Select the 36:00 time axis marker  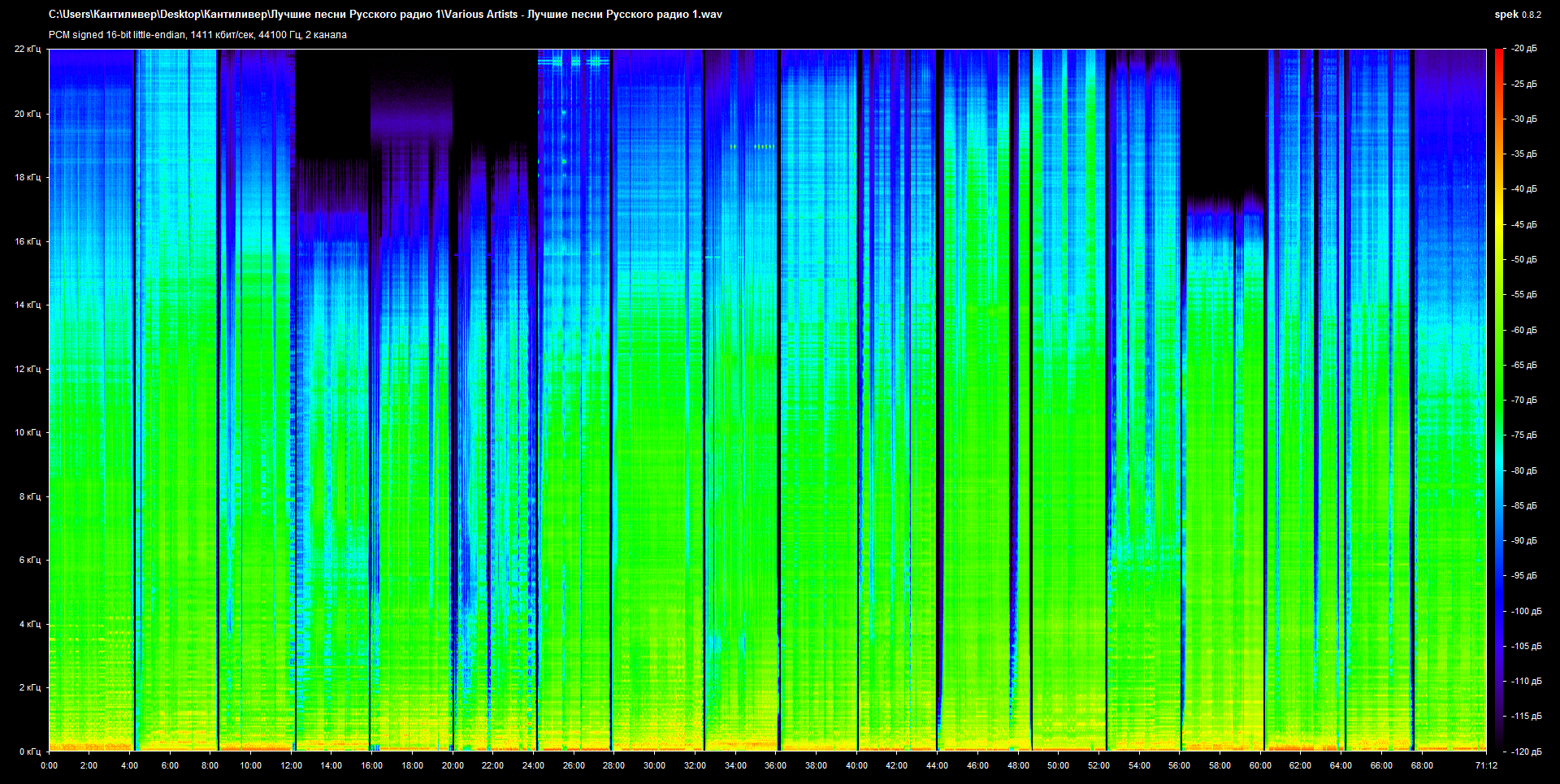point(775,765)
